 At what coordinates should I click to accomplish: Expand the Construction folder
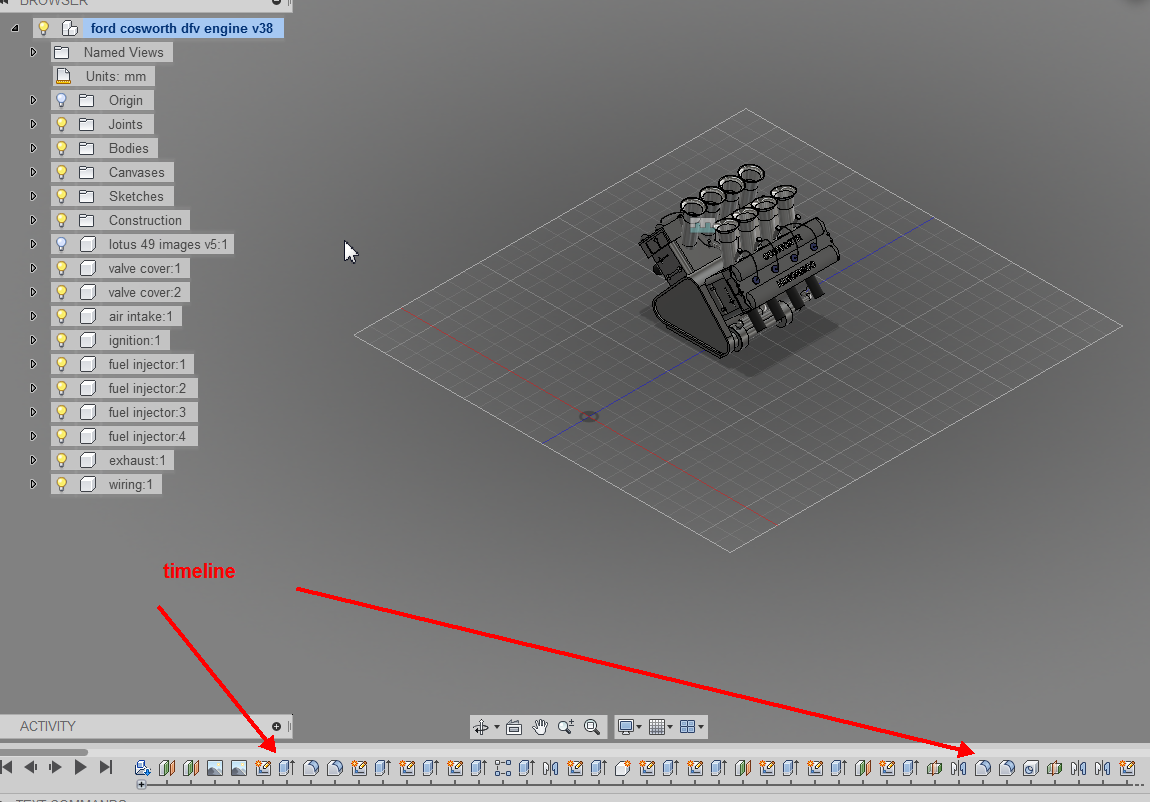click(33, 220)
